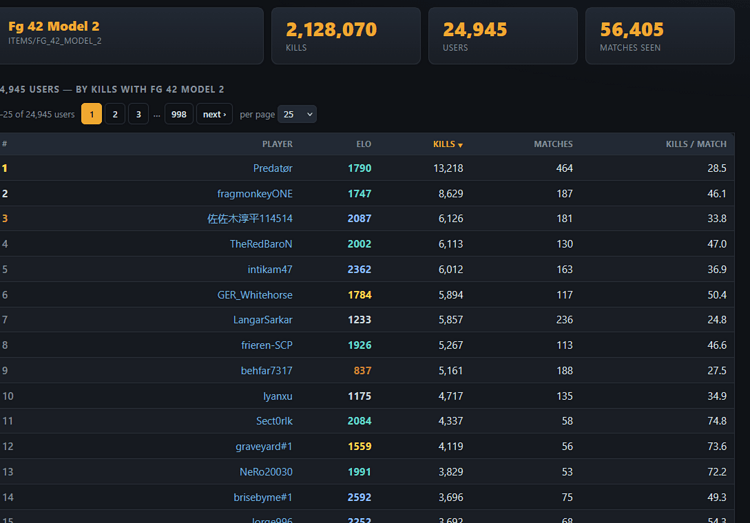Open TheRedBaroN player profile
Viewport: 750px width, 523px height.
click(261, 244)
